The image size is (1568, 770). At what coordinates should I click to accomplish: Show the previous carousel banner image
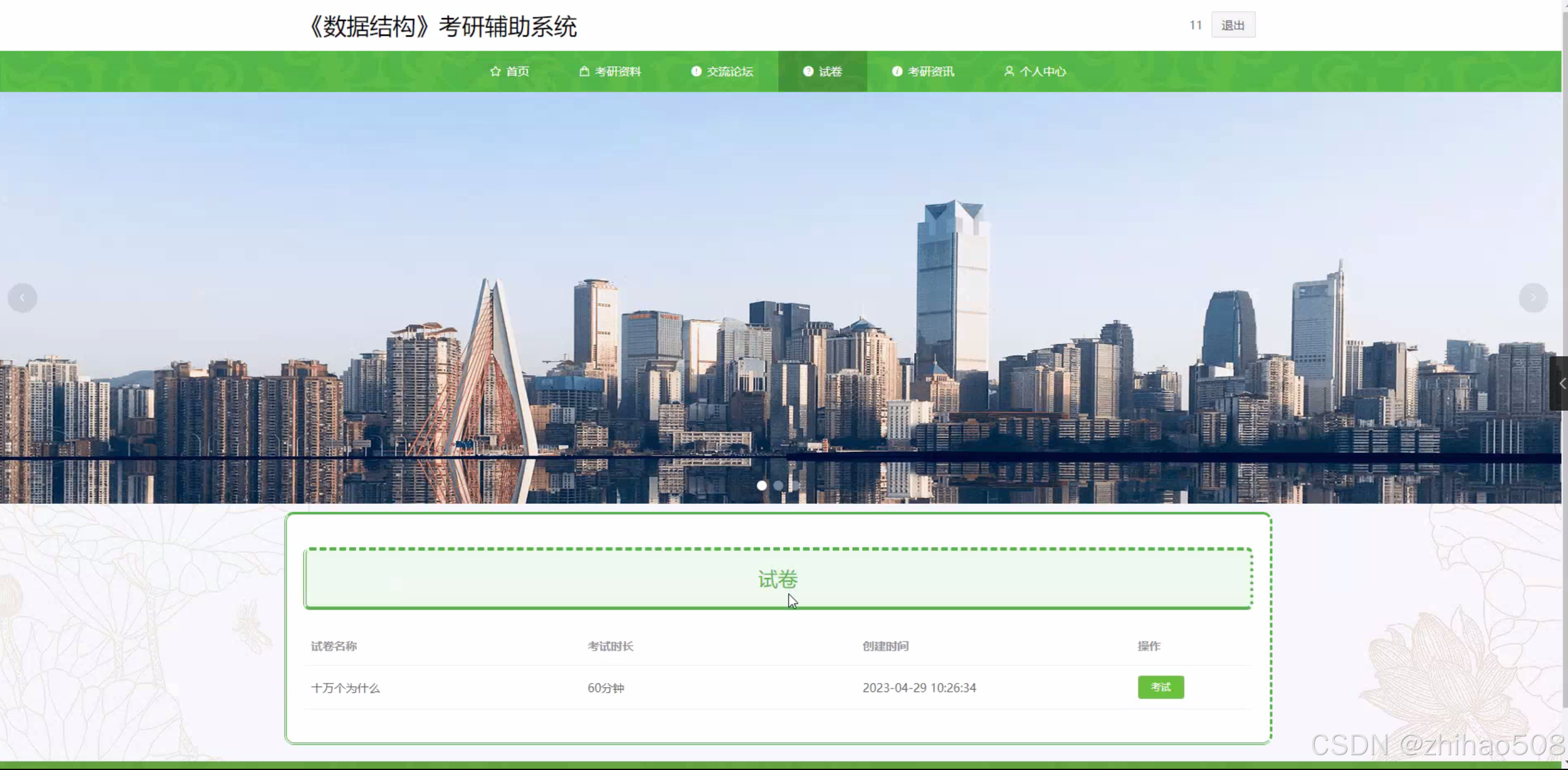tap(22, 298)
